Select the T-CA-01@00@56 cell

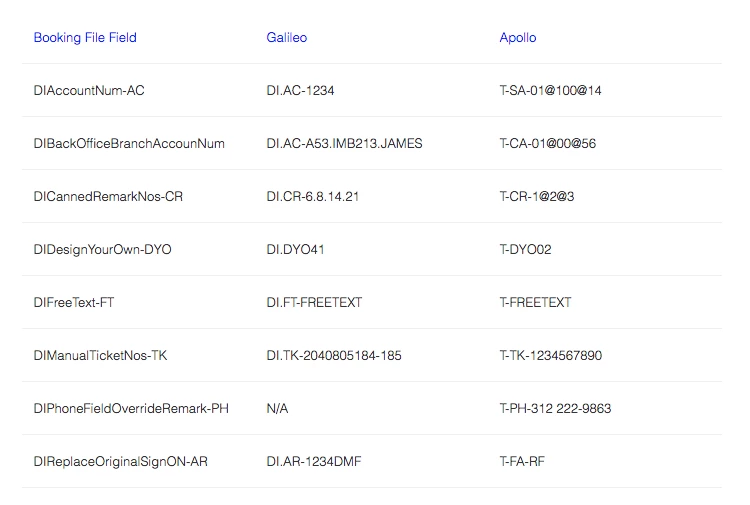(x=548, y=143)
